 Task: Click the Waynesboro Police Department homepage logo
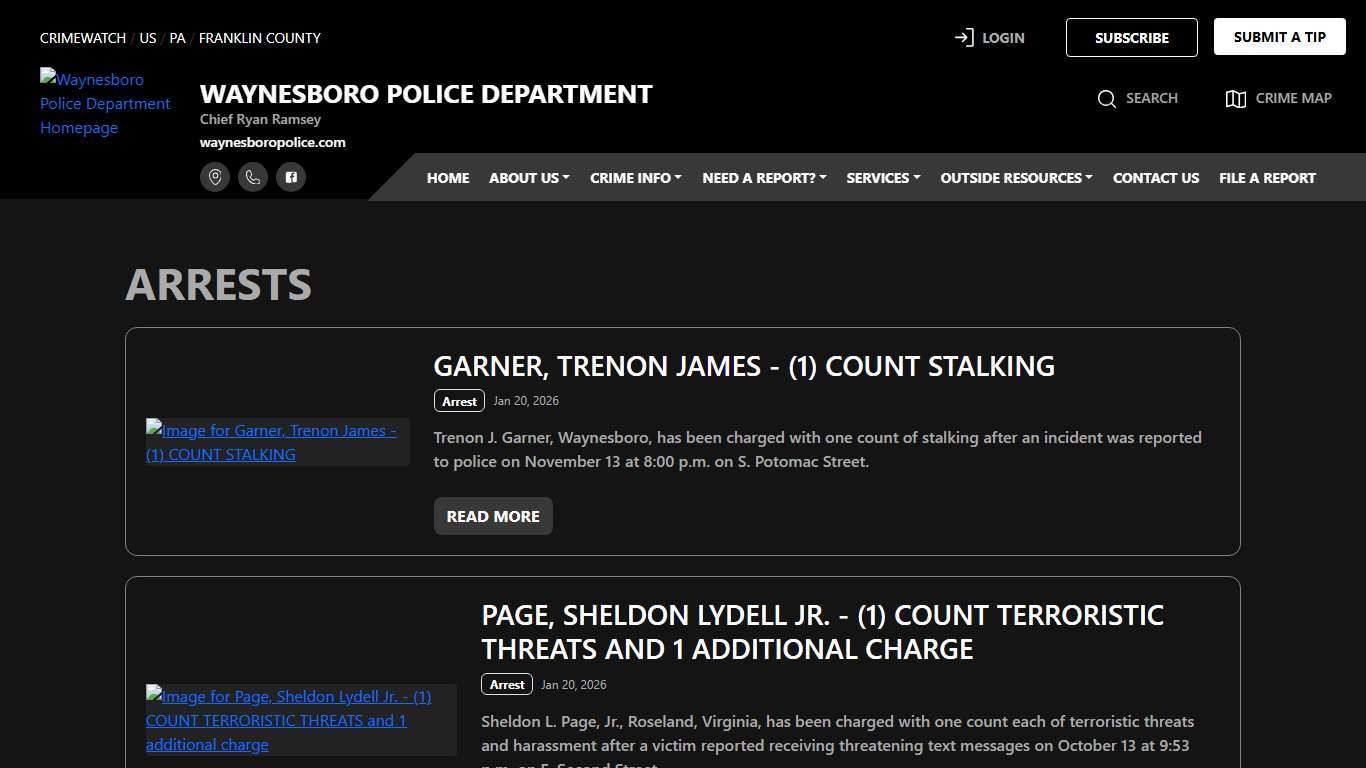pyautogui.click(x=105, y=103)
